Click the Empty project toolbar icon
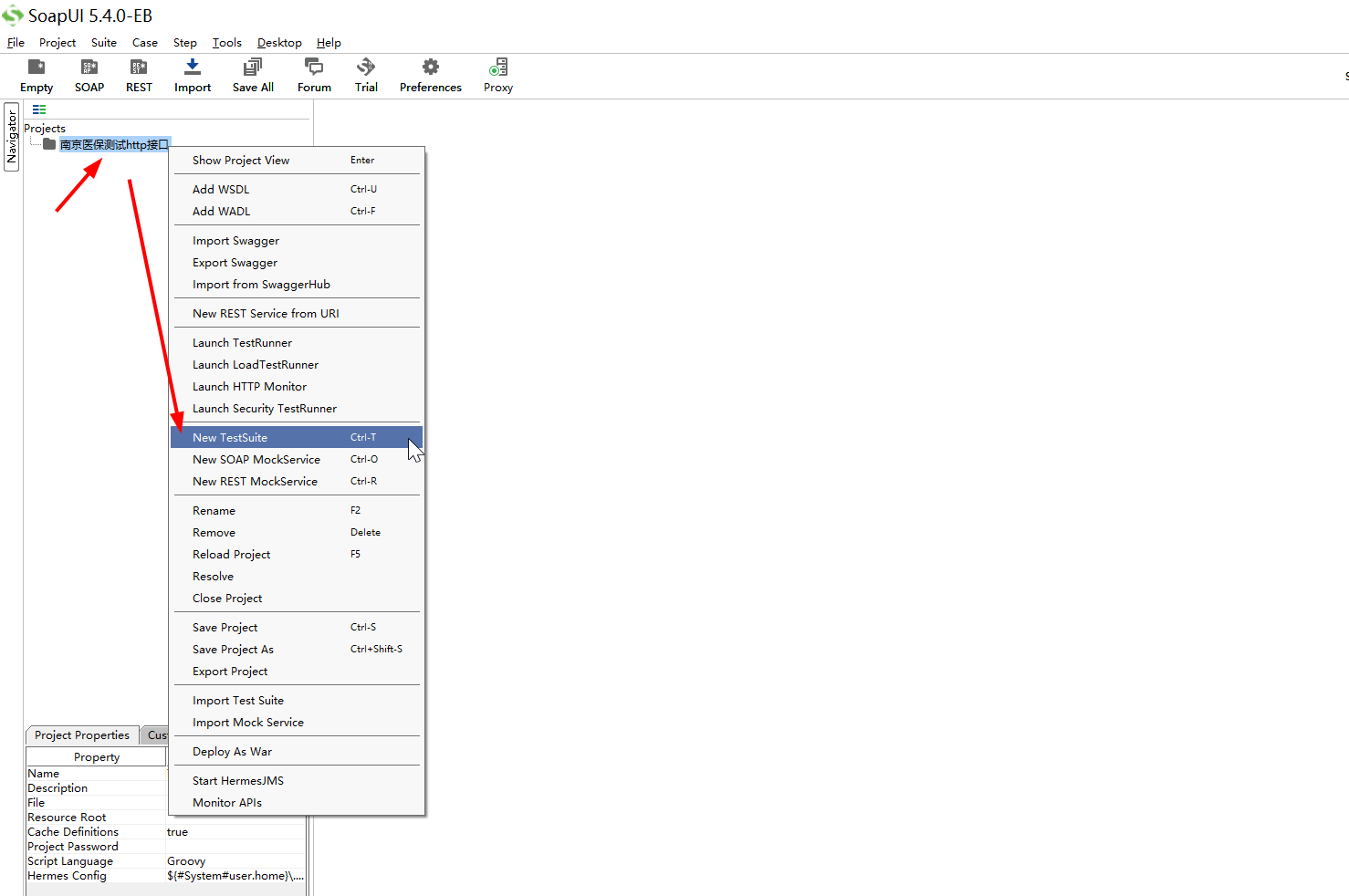The height and width of the screenshot is (896, 1349). click(x=37, y=68)
